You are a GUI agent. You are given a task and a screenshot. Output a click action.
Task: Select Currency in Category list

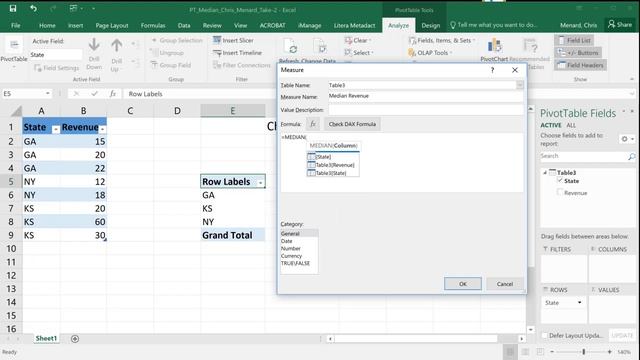[291, 256]
